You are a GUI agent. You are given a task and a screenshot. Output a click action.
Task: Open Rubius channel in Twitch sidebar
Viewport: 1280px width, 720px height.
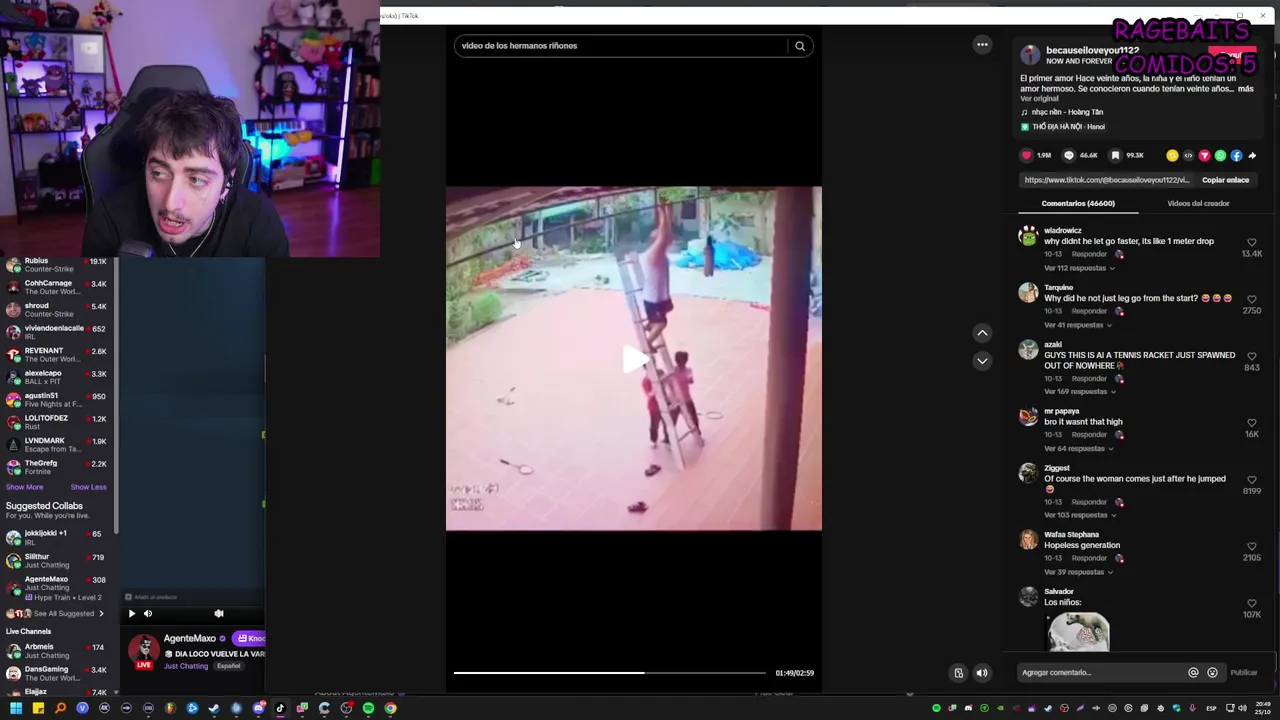[56, 265]
